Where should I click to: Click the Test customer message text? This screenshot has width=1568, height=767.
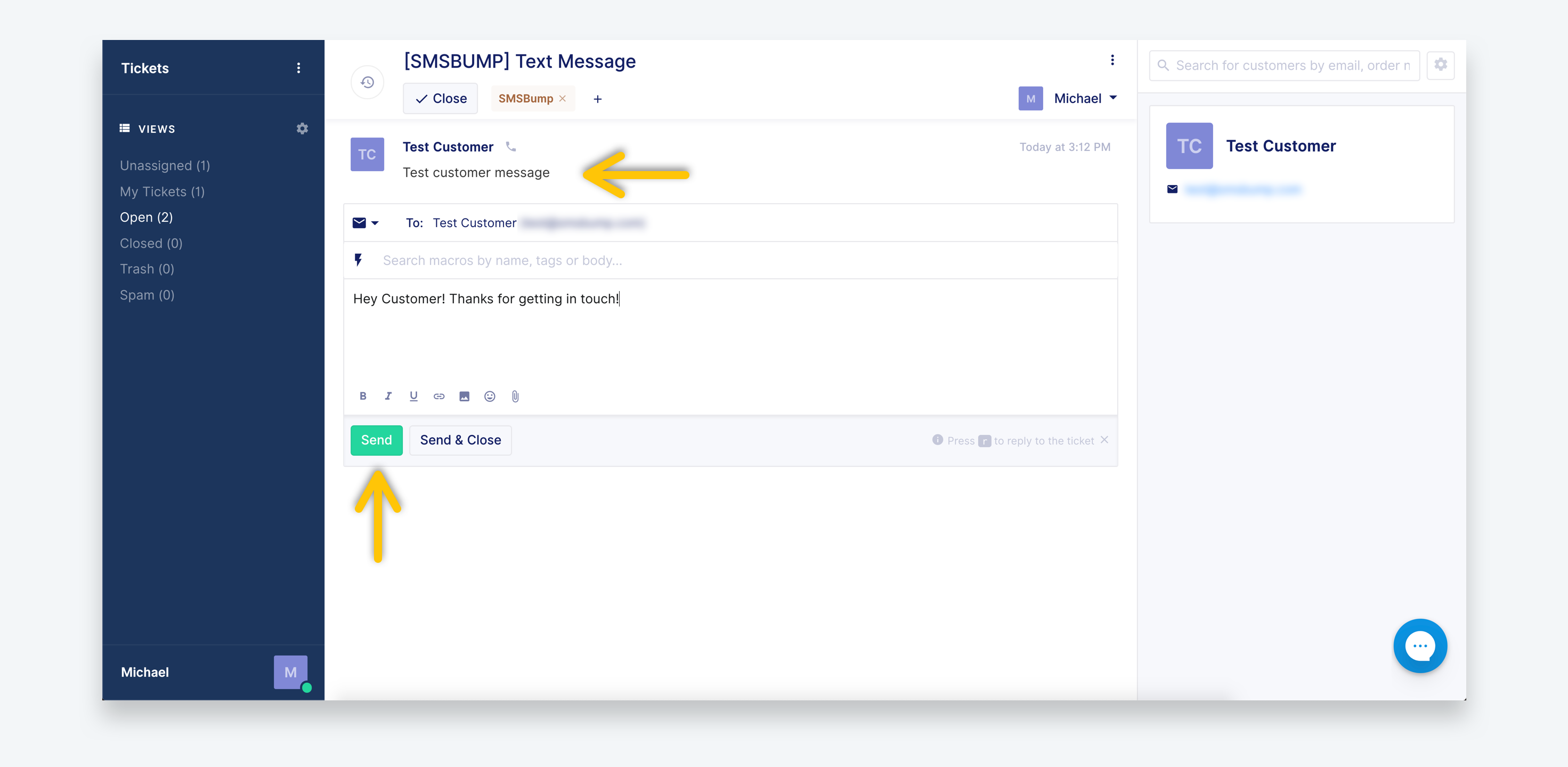coord(476,172)
